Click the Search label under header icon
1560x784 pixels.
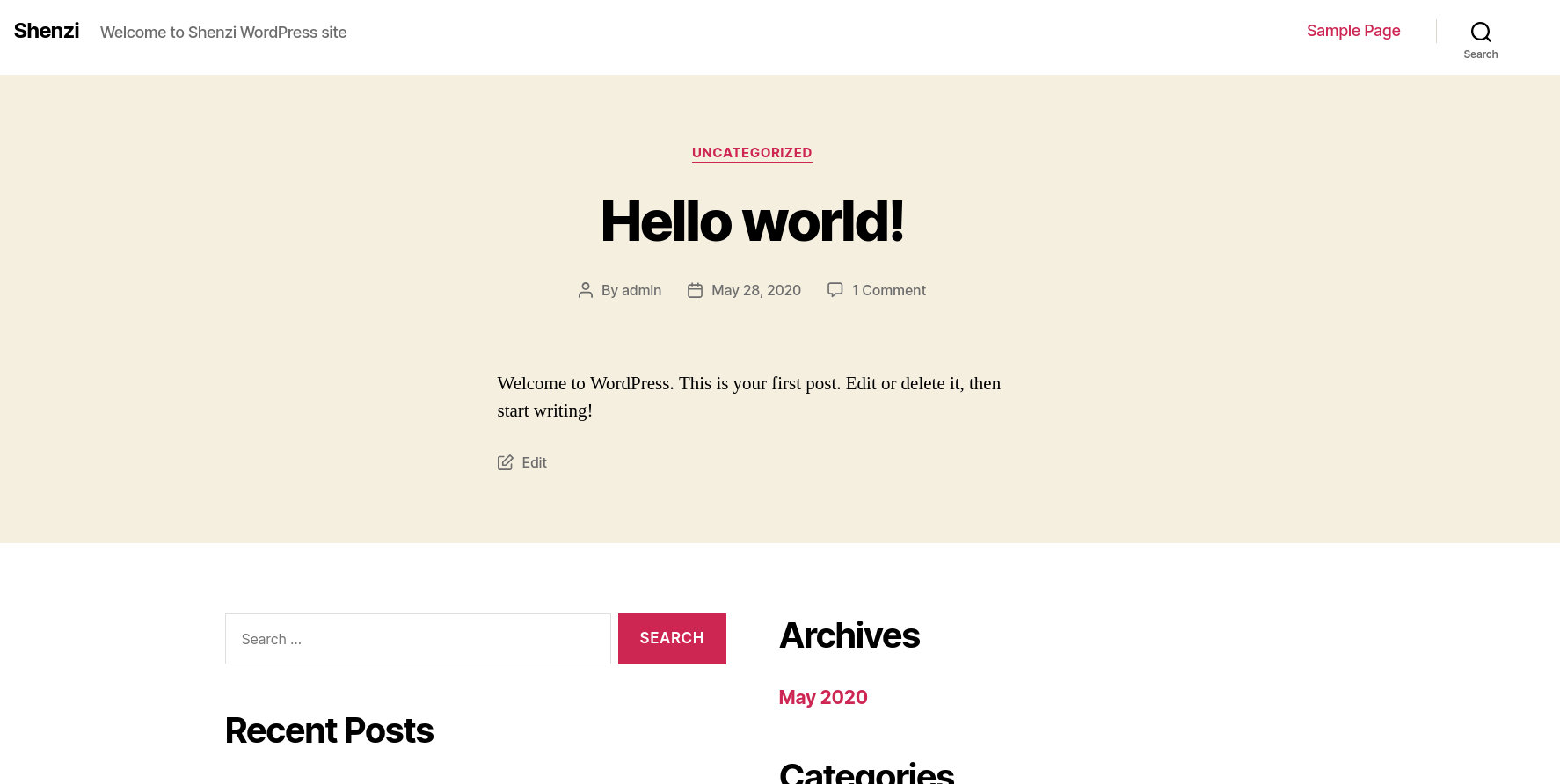[1481, 54]
